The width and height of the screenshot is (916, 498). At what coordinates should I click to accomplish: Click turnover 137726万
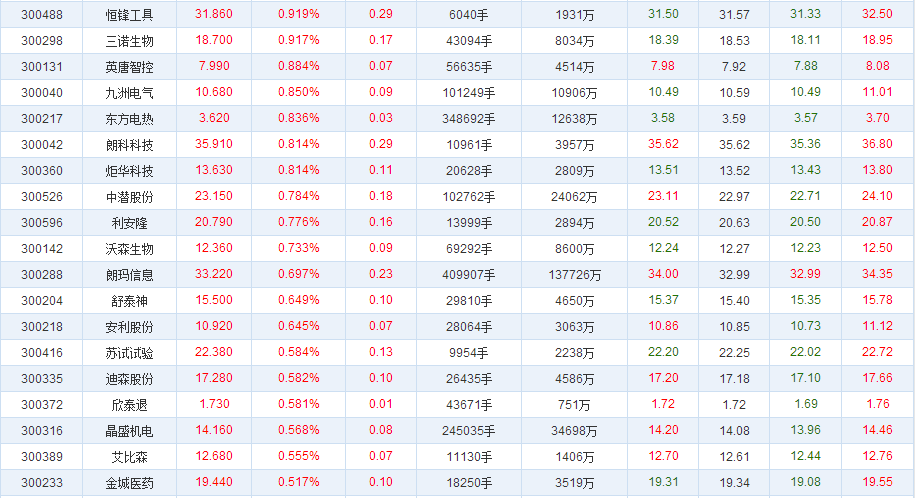pos(574,275)
